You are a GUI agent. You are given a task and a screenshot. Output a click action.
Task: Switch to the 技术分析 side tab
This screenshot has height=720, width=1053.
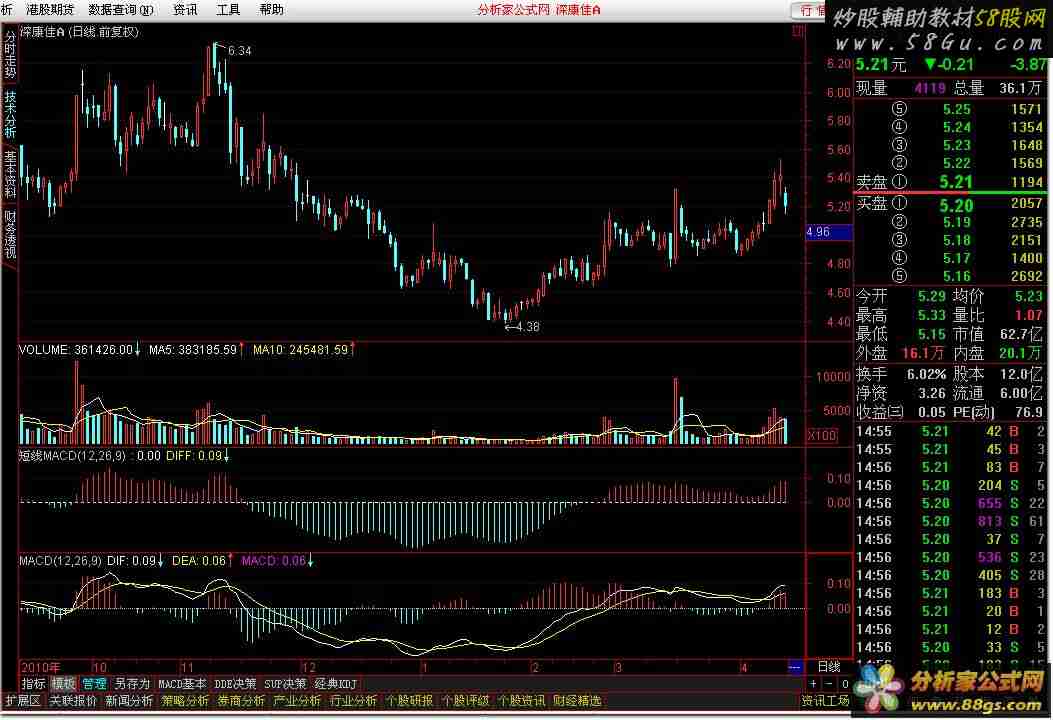[10, 113]
